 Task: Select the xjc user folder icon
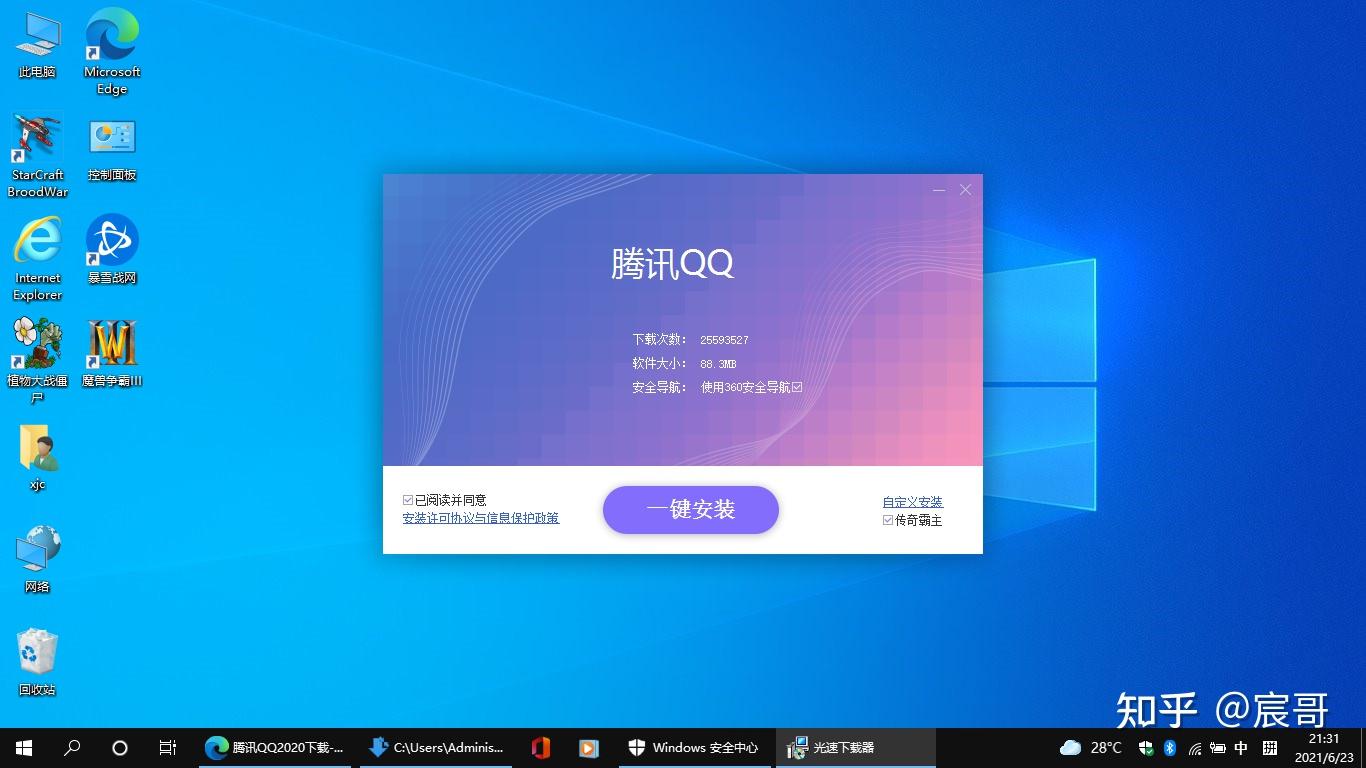click(38, 458)
